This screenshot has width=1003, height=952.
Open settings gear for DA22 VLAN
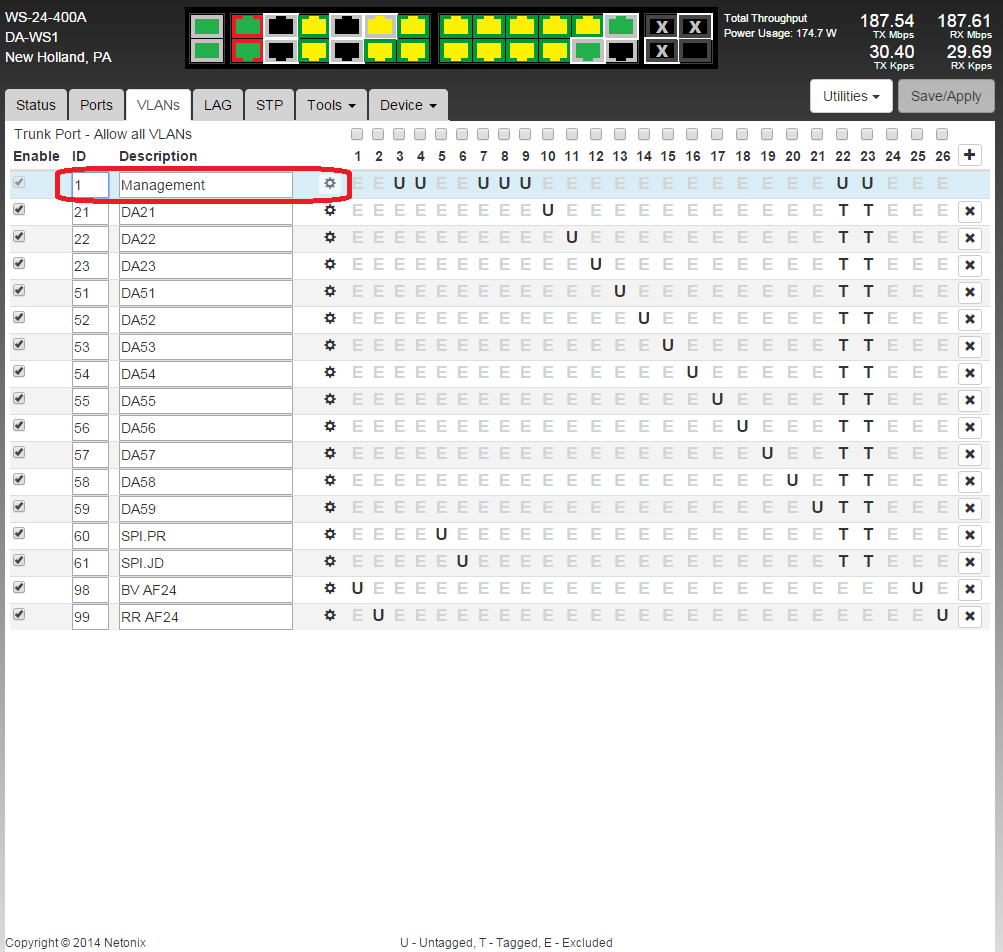coord(329,237)
